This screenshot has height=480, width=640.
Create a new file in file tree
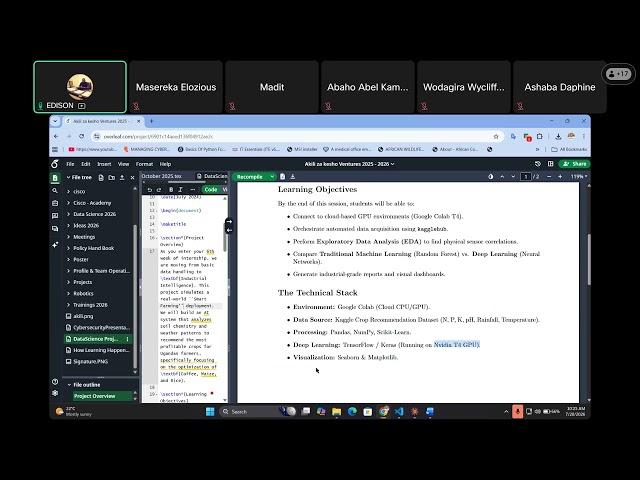click(x=101, y=178)
